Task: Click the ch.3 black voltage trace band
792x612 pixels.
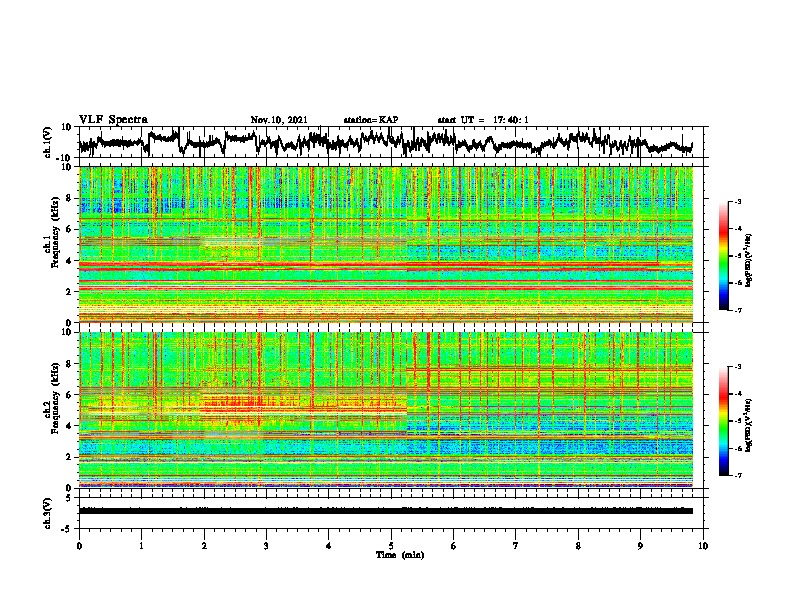Action: point(386,511)
